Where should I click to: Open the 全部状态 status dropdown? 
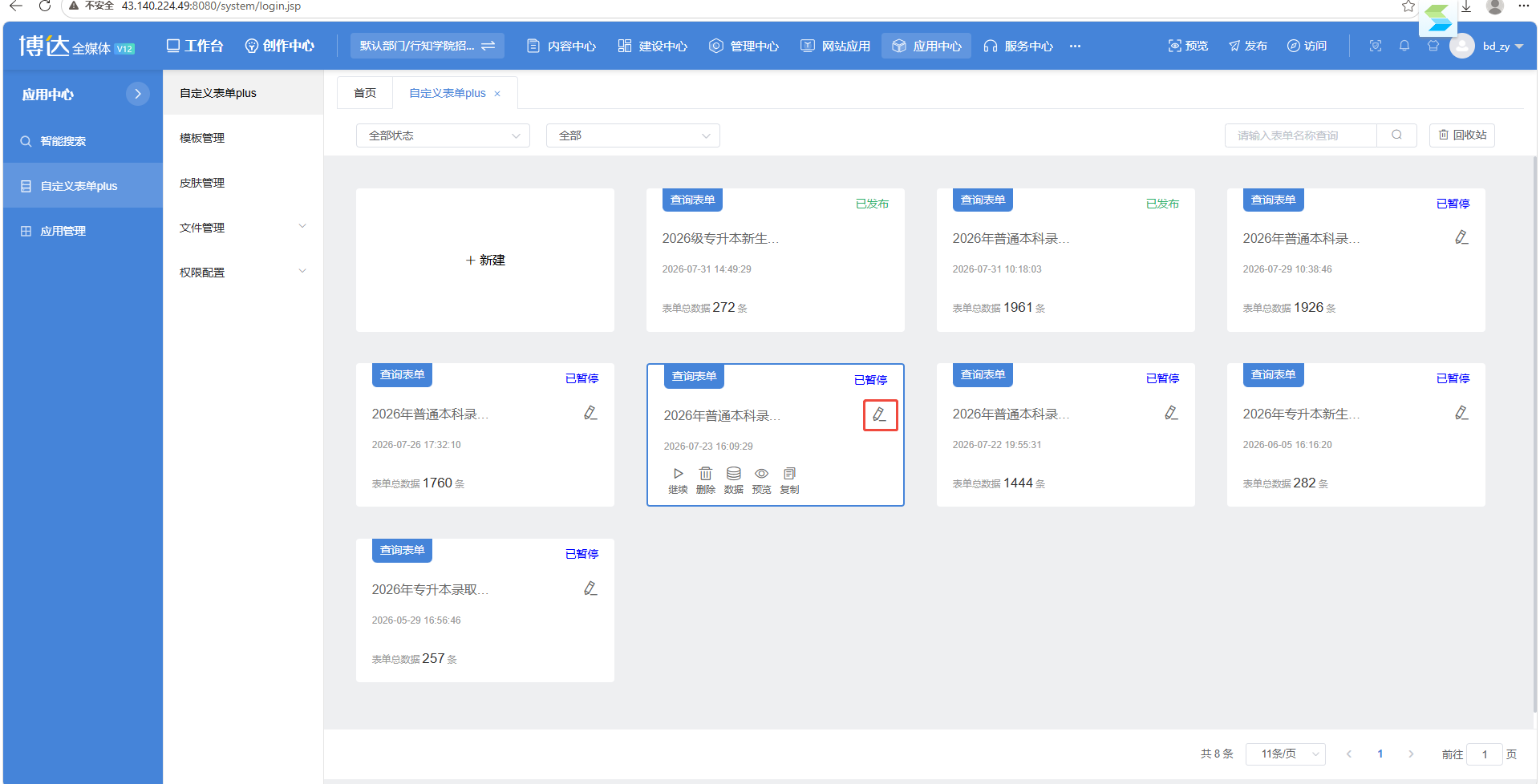pyautogui.click(x=443, y=135)
